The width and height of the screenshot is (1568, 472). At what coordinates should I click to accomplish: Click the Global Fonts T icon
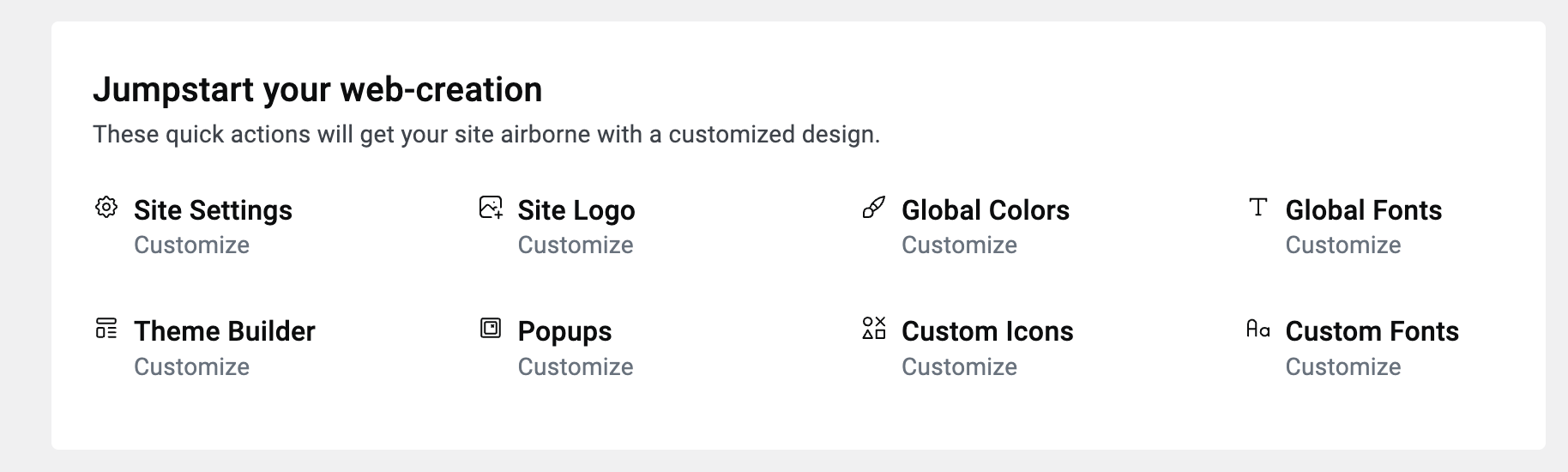pos(1257,208)
